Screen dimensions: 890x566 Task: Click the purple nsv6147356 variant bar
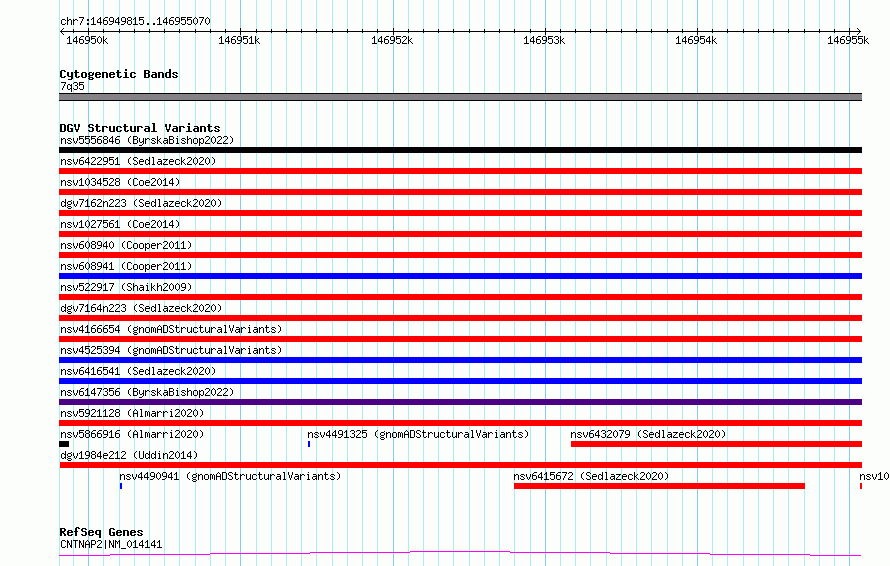point(460,402)
